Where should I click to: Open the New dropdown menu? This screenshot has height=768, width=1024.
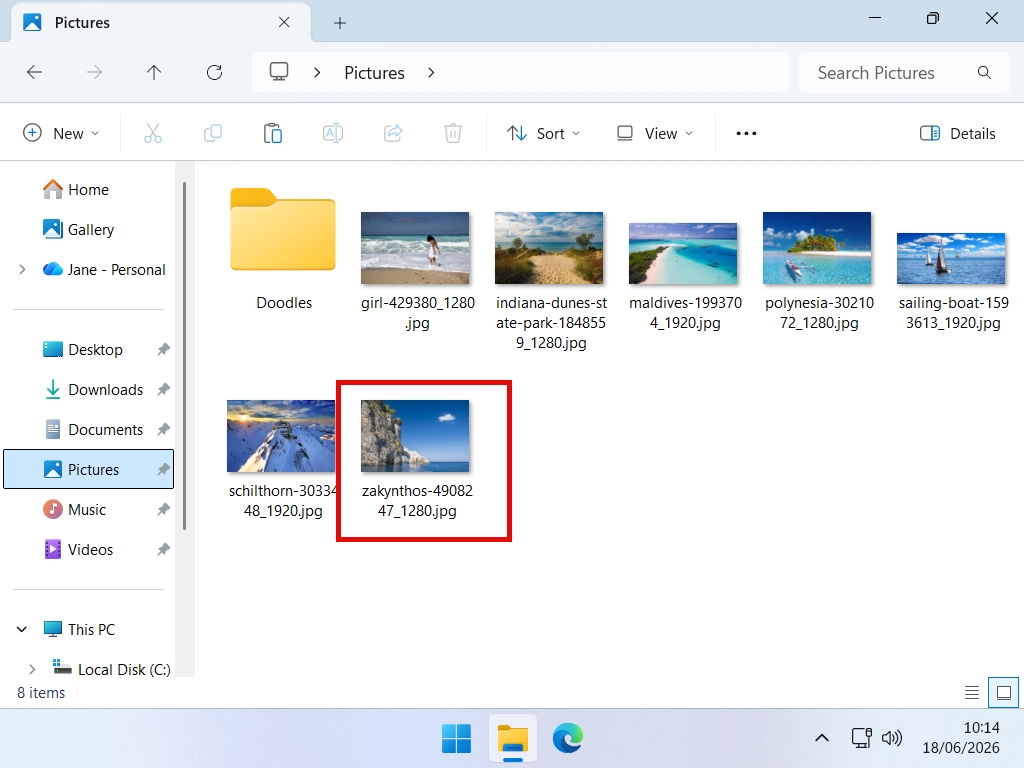point(61,133)
